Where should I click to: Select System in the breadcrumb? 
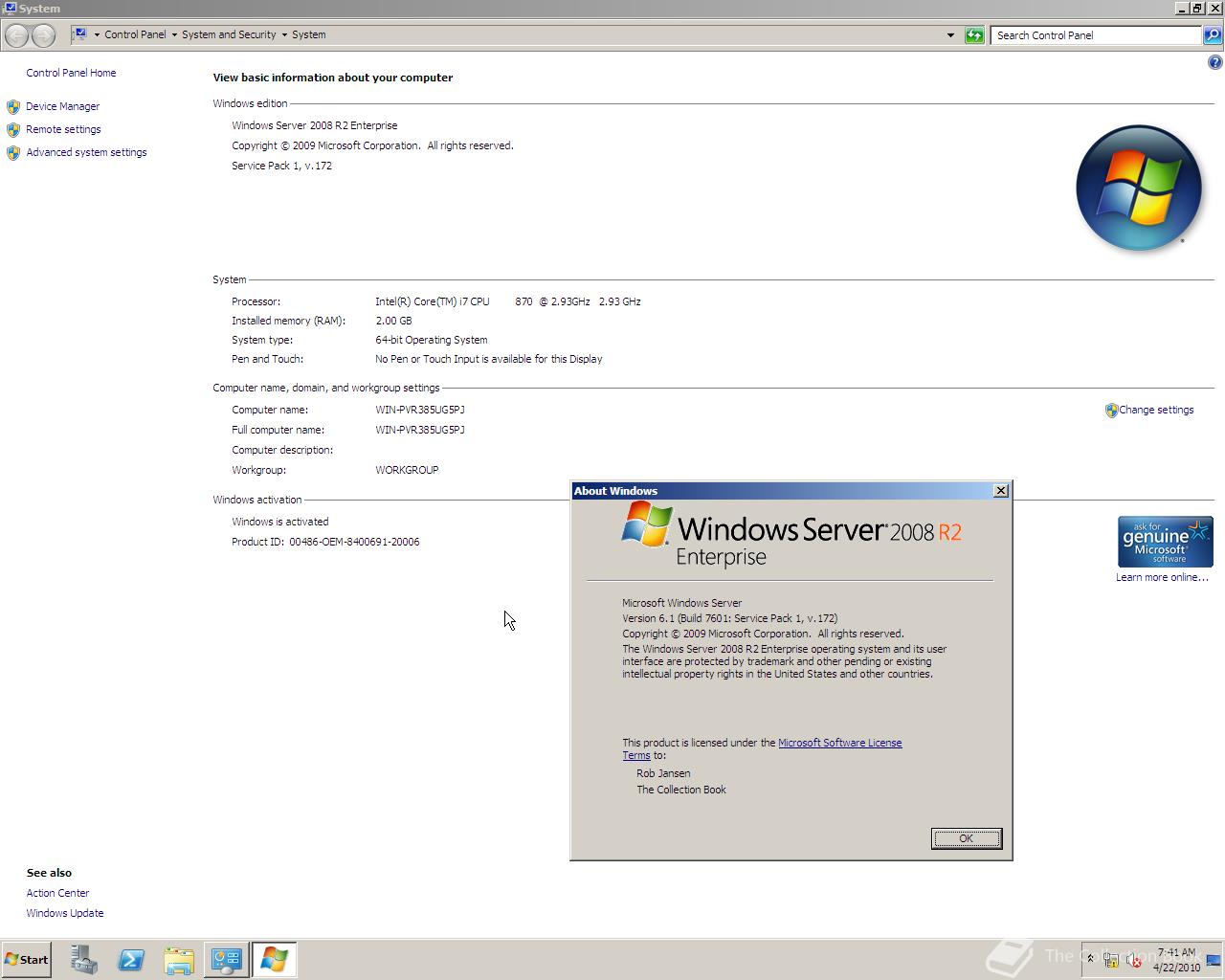point(309,34)
